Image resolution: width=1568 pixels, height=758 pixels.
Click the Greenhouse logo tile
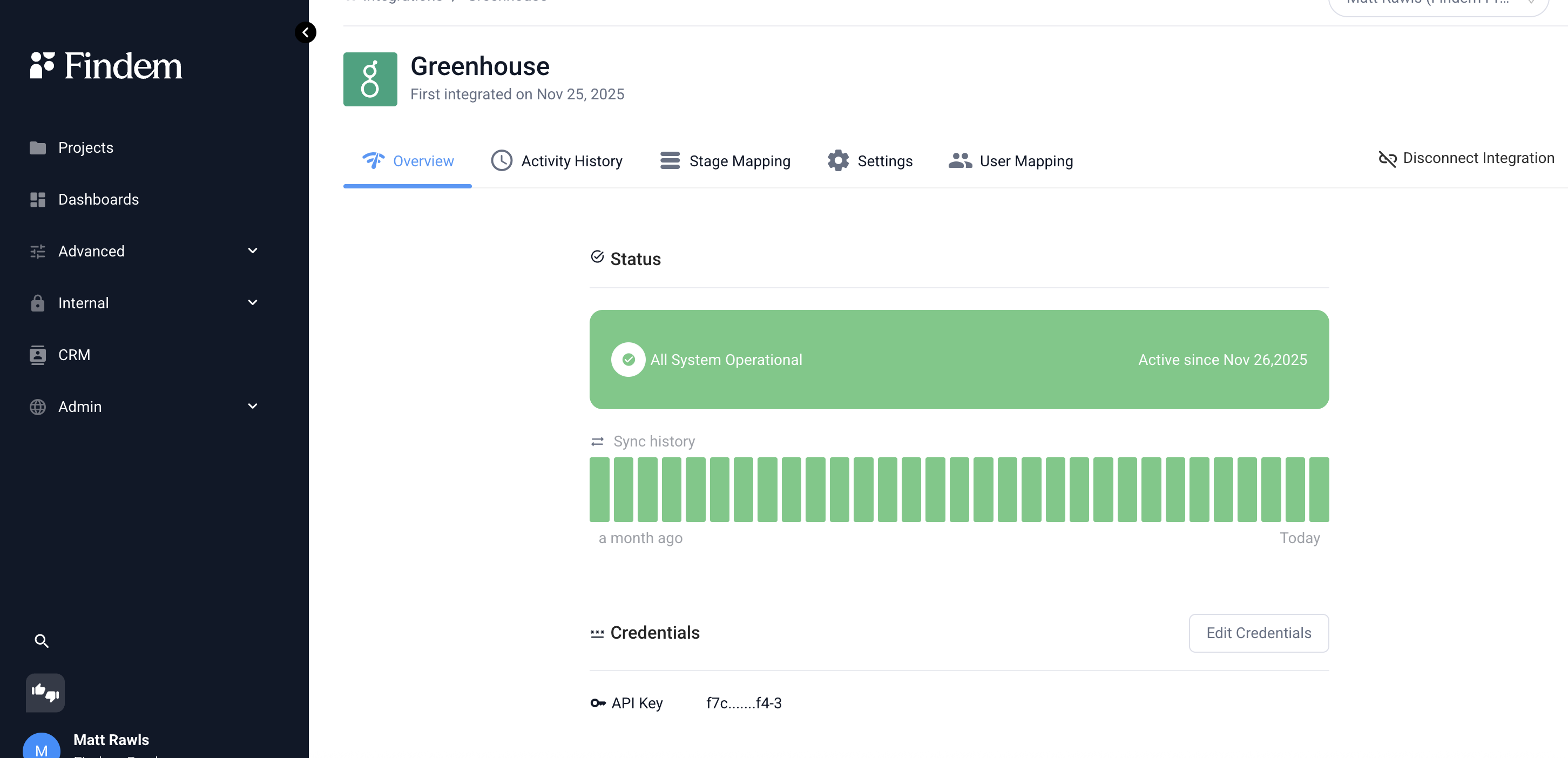370,79
